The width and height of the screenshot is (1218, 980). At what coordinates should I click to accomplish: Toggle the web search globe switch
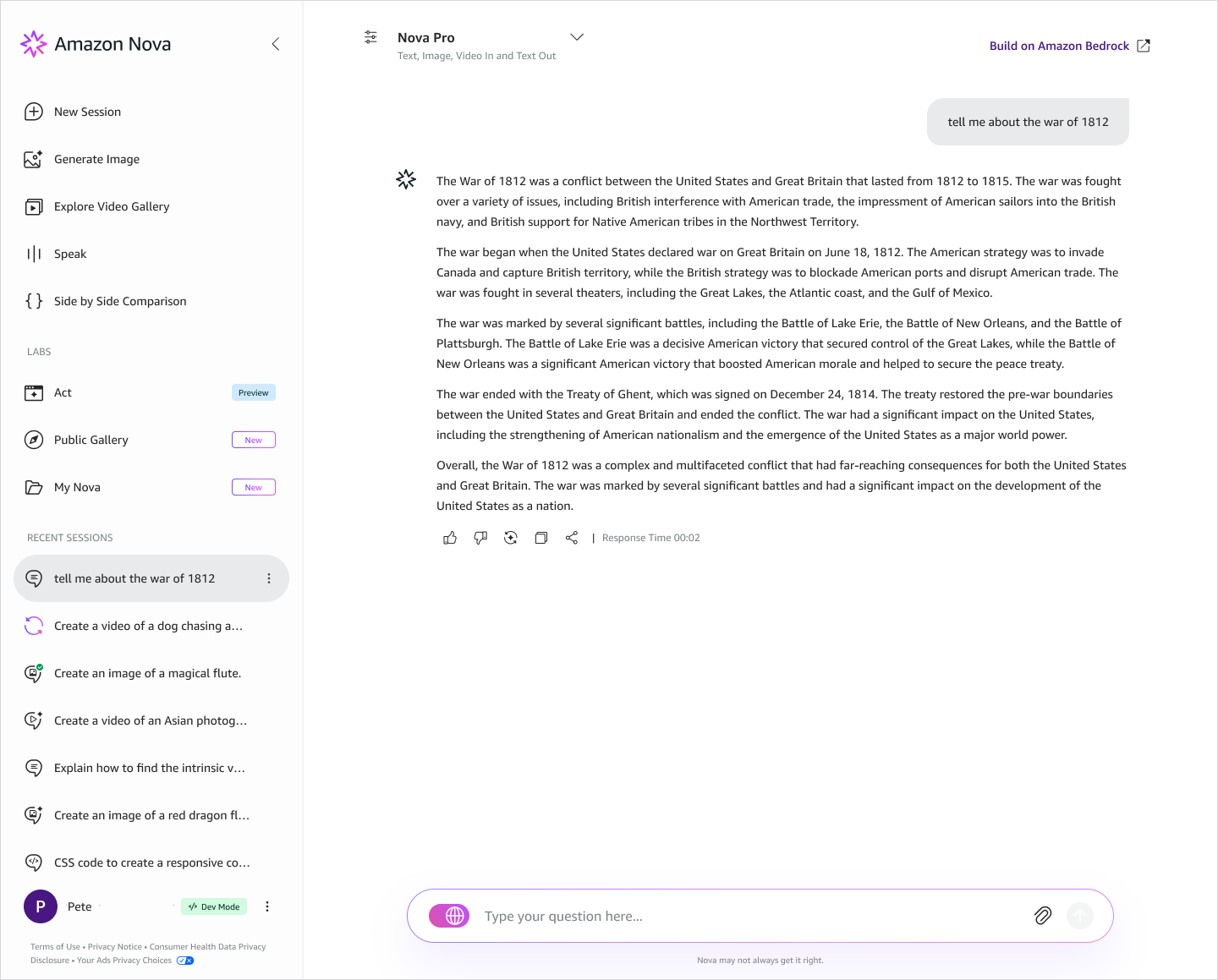[449, 916]
